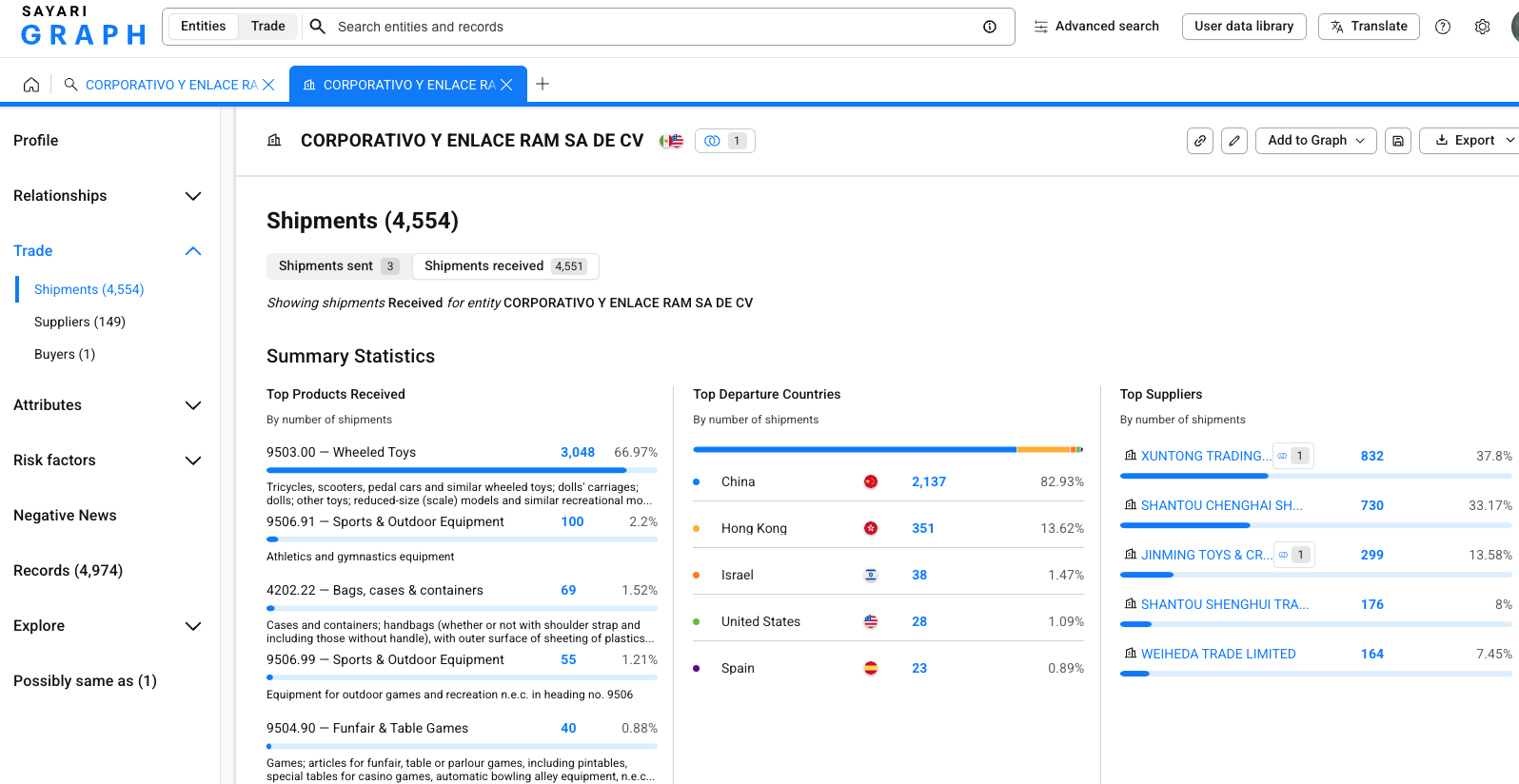
Task: Open Buyers (1) in sidebar
Action: click(x=65, y=354)
